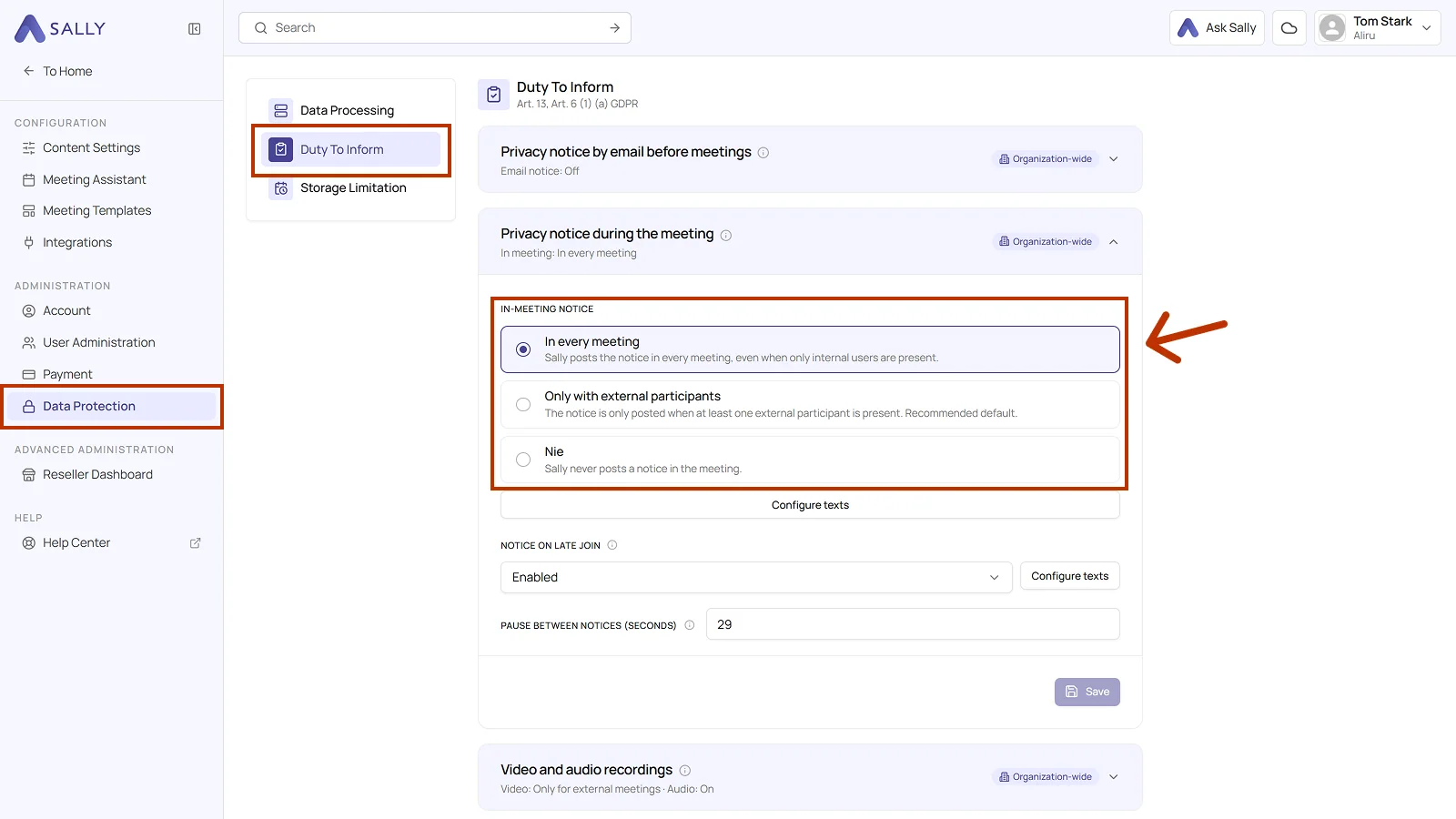Open Help Center external link icon

click(x=195, y=543)
